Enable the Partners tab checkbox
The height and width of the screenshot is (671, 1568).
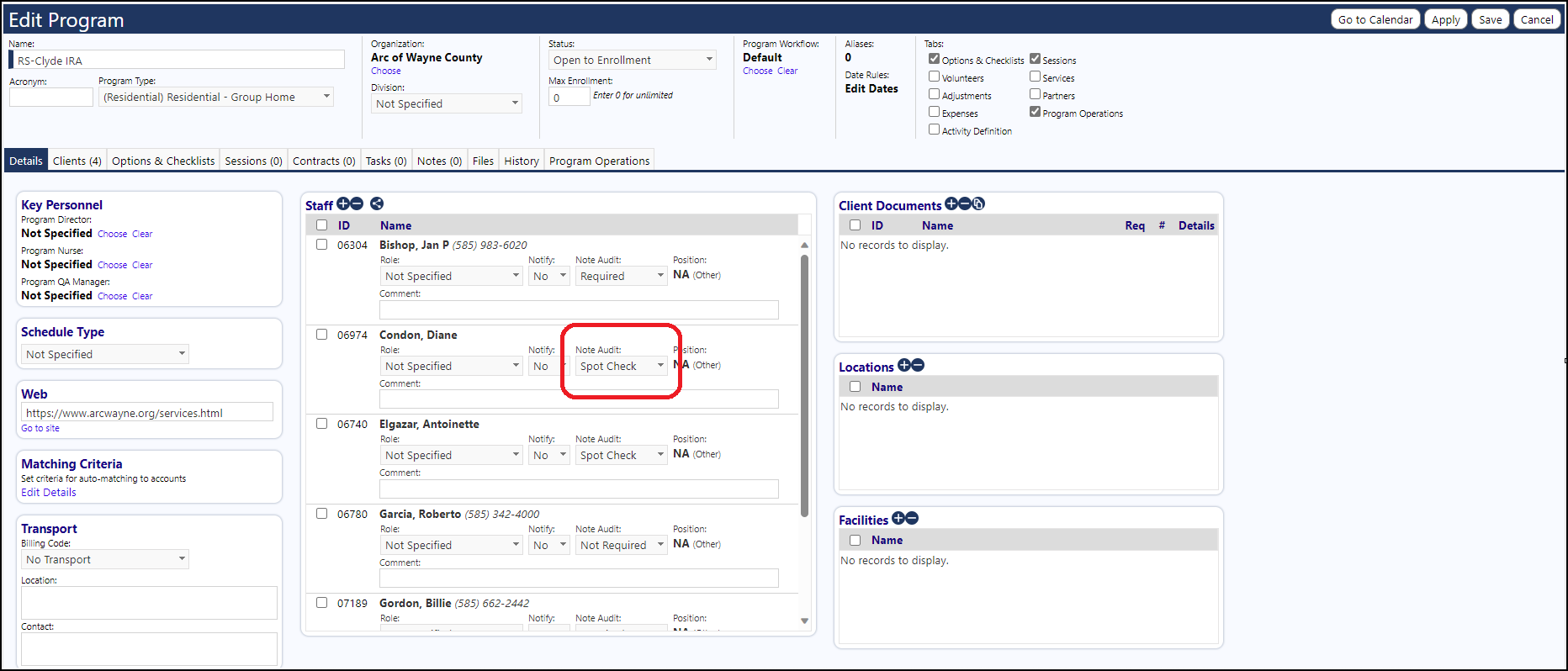coord(1035,94)
